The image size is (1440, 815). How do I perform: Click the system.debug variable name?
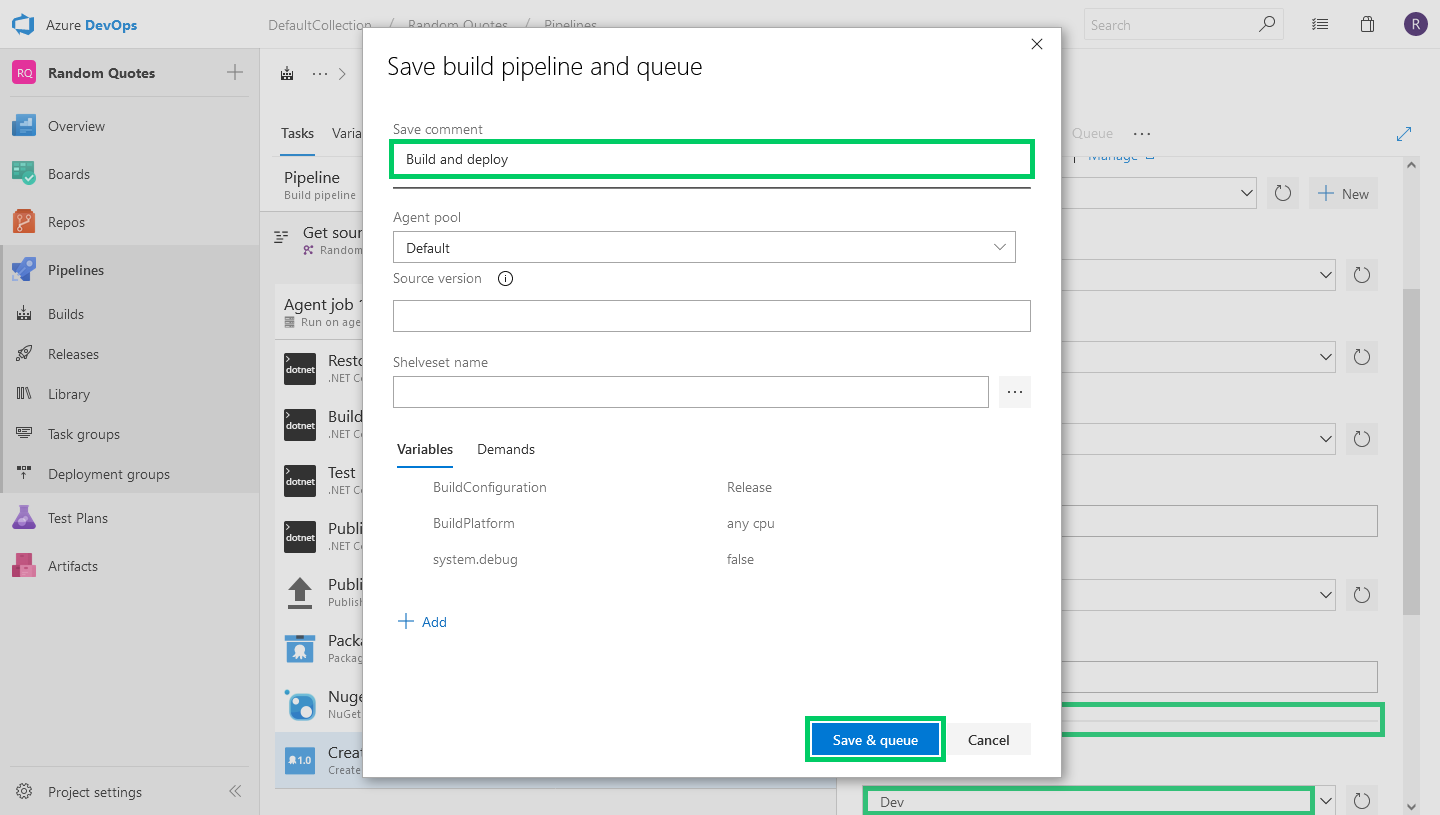tap(475, 560)
